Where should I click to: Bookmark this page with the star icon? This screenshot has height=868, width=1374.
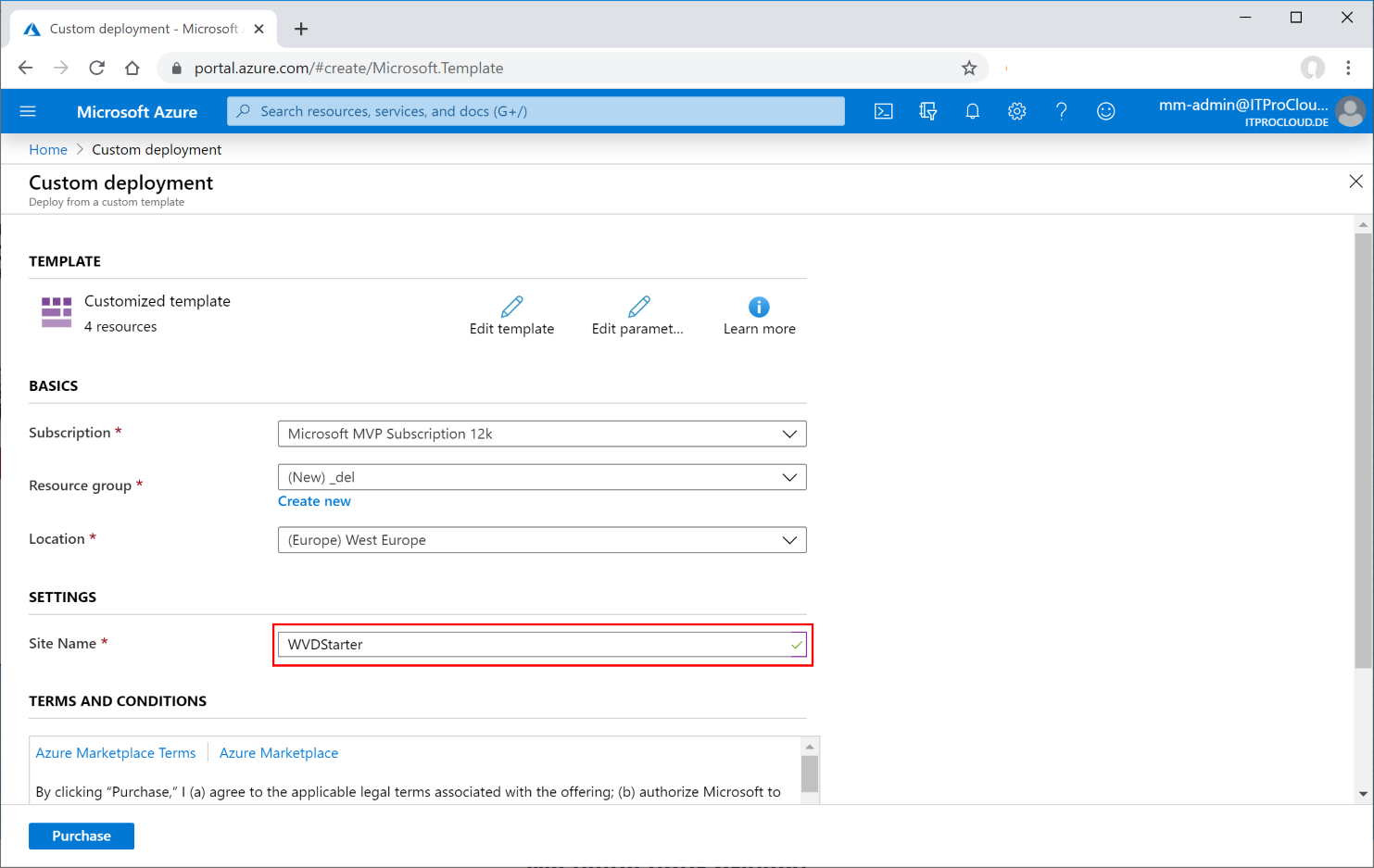(x=969, y=68)
